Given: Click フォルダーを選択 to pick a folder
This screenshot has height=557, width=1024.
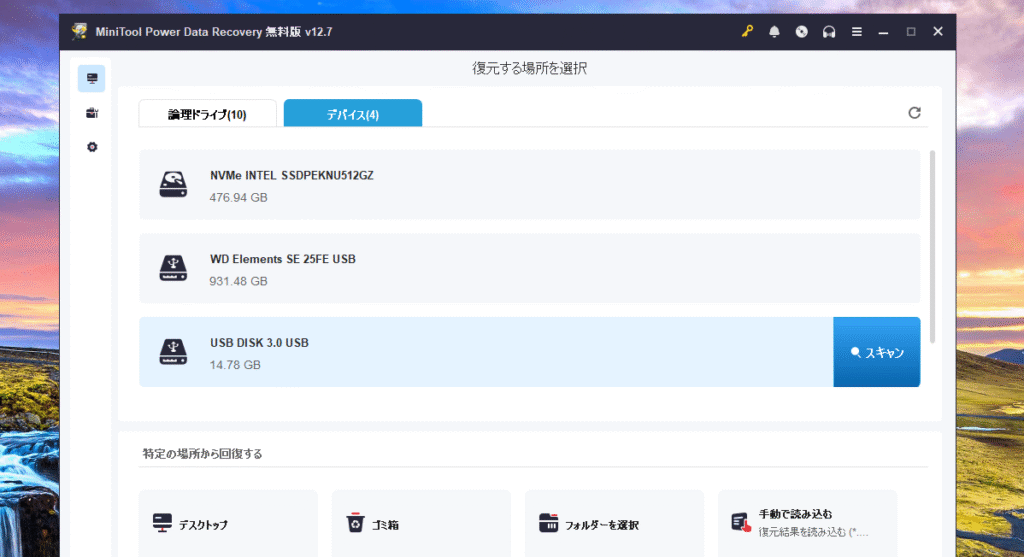Looking at the screenshot, I should pos(614,523).
